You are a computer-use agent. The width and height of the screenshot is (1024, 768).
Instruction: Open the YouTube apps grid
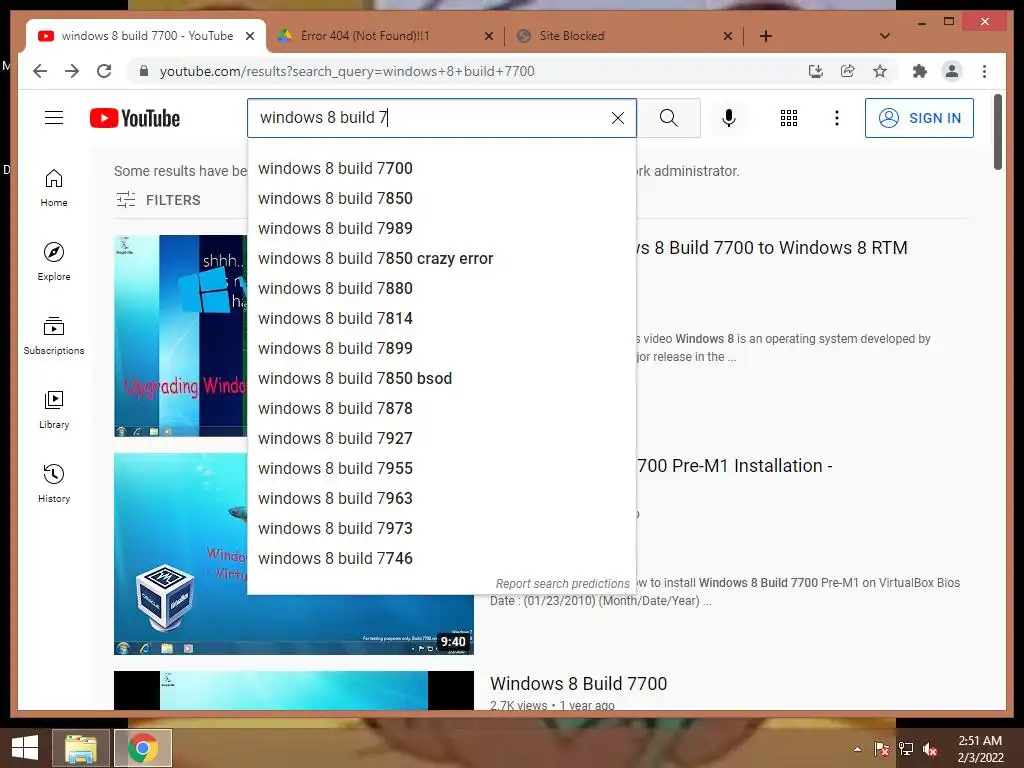[789, 118]
